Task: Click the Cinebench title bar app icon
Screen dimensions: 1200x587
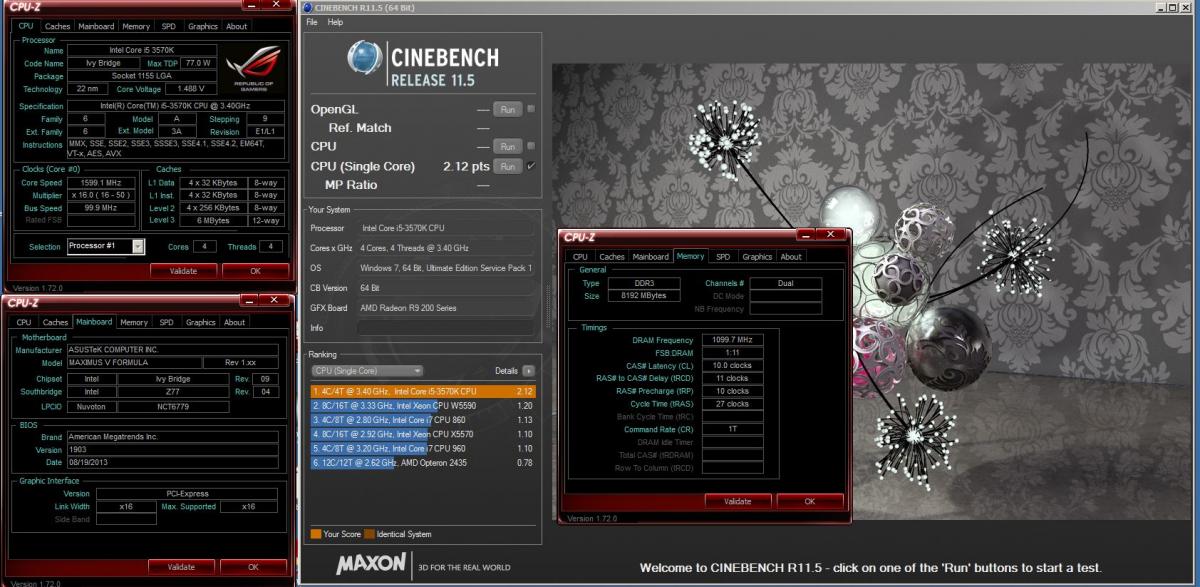Action: coord(310,7)
